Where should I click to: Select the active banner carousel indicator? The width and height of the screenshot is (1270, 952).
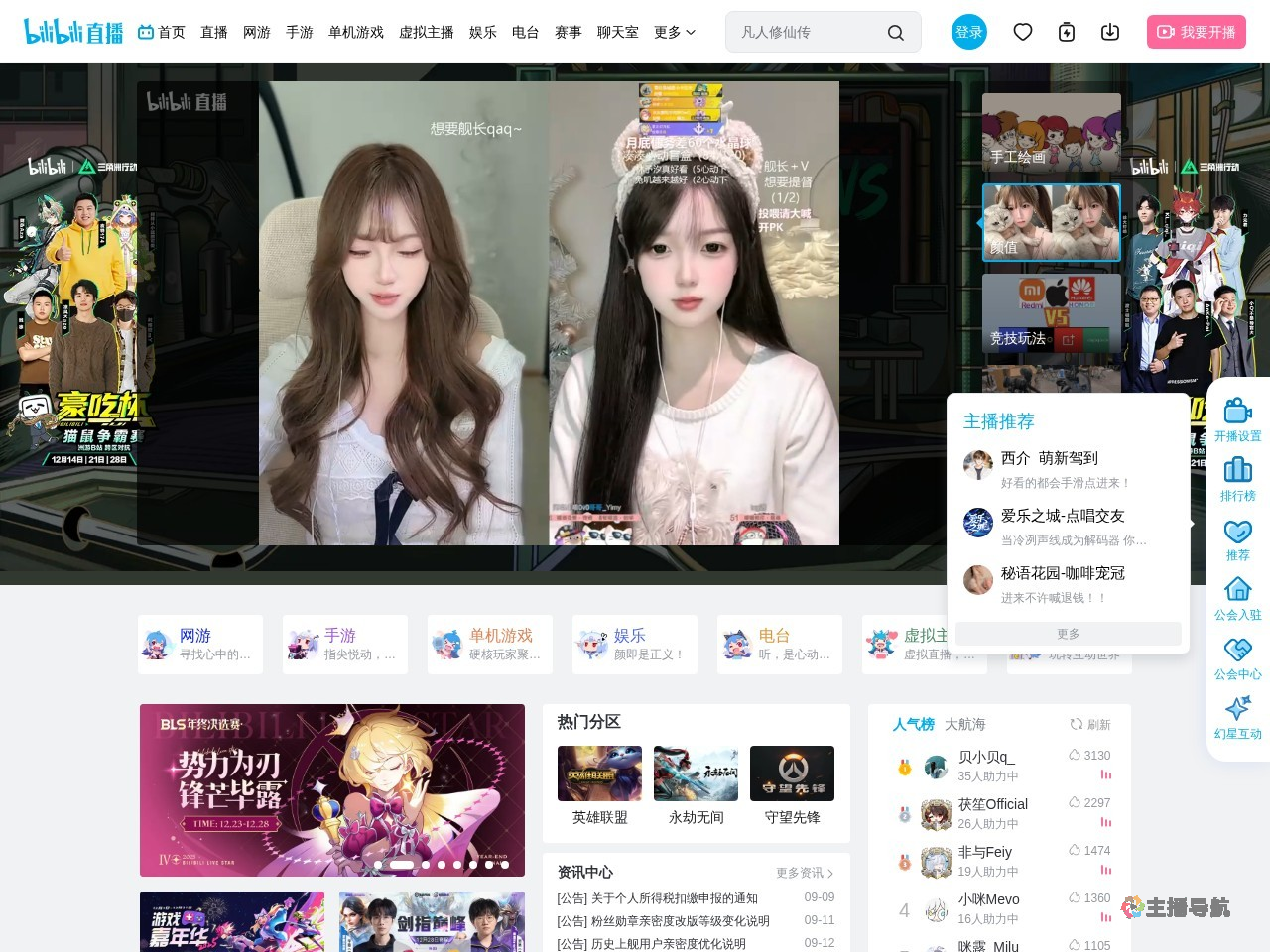click(x=401, y=865)
